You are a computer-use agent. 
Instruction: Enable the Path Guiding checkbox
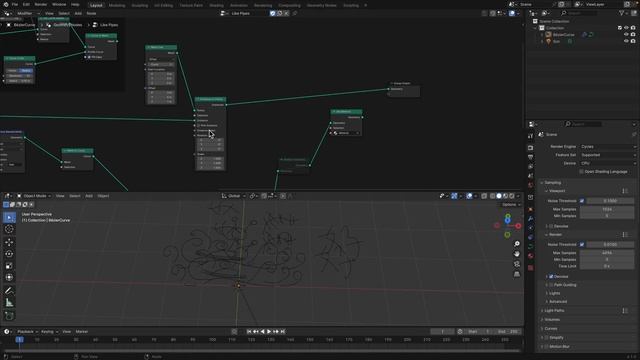[551, 285]
